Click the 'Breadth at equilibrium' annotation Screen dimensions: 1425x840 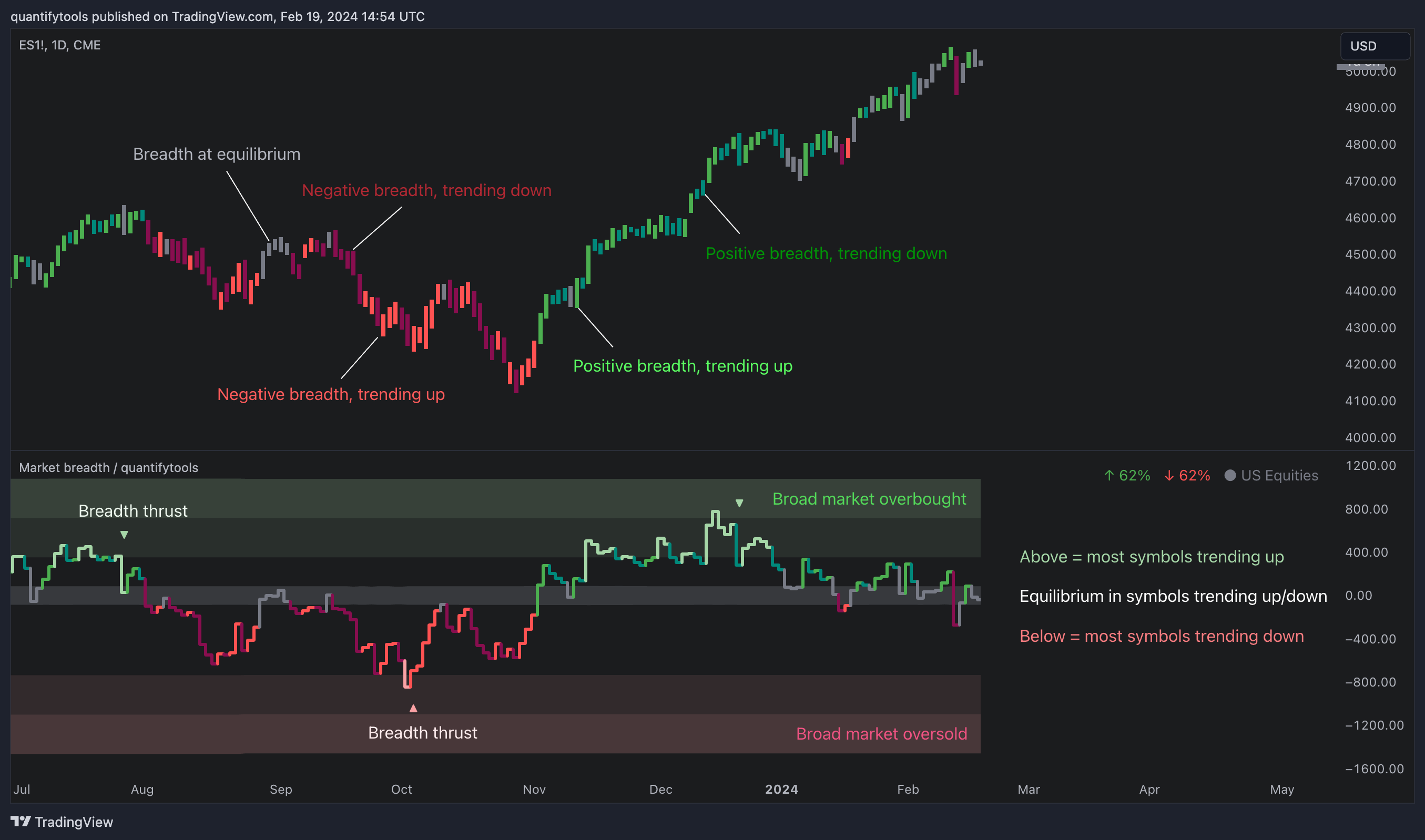[x=216, y=154]
